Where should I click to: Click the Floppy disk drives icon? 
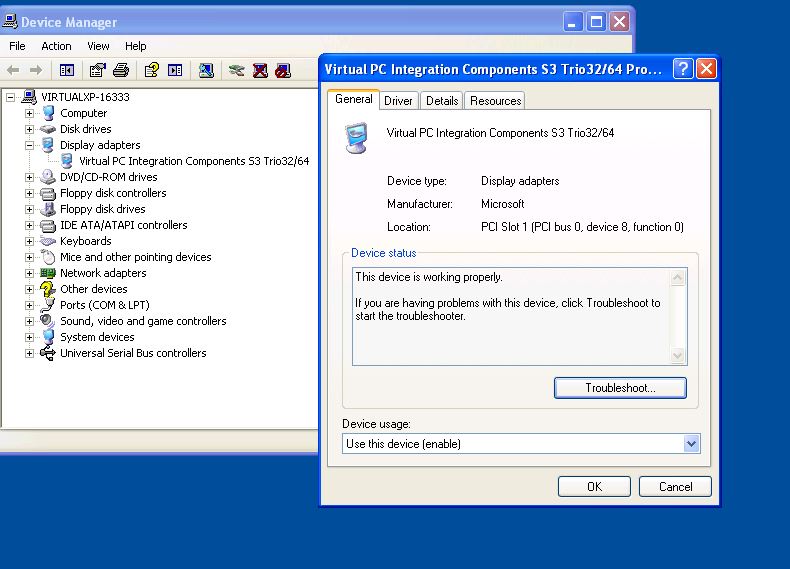48,209
